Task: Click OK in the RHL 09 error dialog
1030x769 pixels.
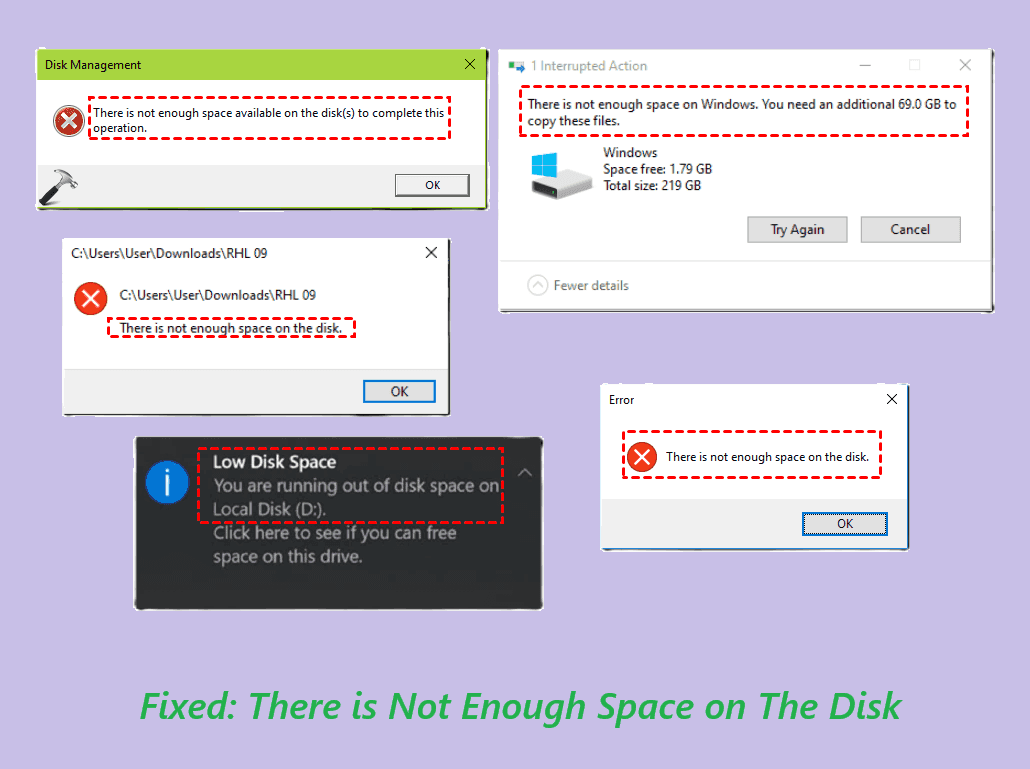Action: 399,391
